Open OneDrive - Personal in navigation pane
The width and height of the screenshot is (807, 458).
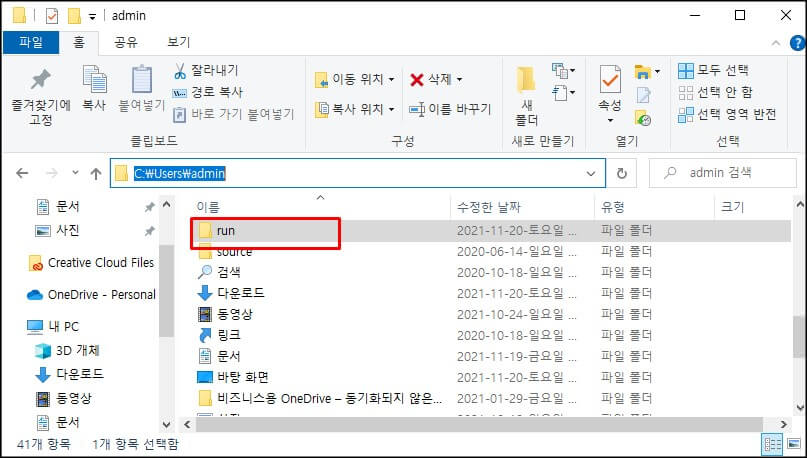91,295
